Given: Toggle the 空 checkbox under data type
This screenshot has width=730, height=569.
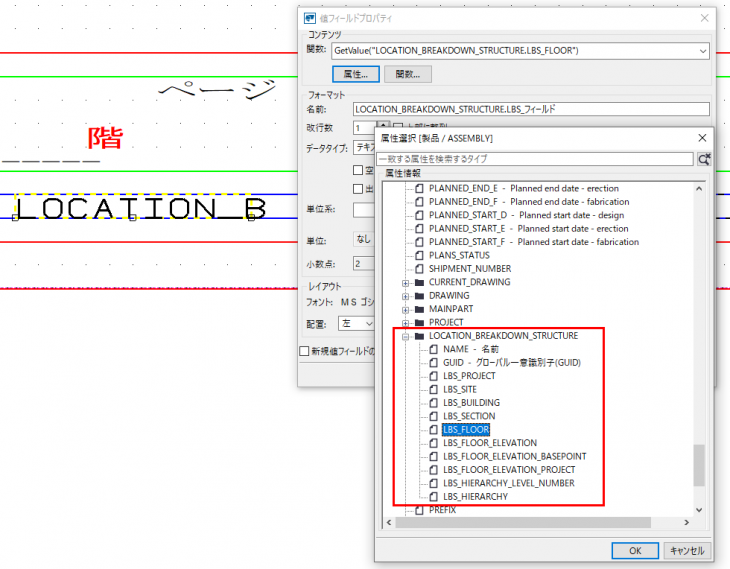Looking at the screenshot, I should click(358, 170).
